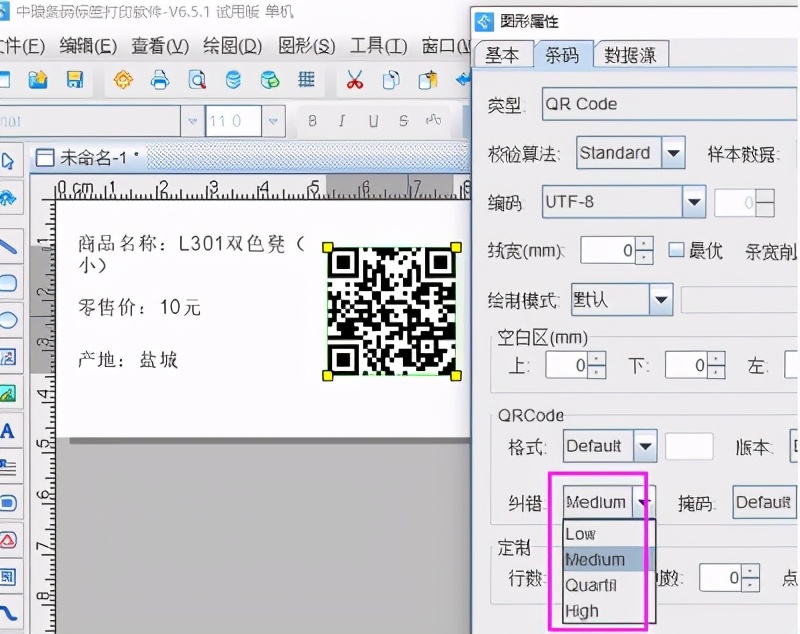The width and height of the screenshot is (800, 634).
Task: Select the QR code on the label canvas
Action: pos(392,311)
